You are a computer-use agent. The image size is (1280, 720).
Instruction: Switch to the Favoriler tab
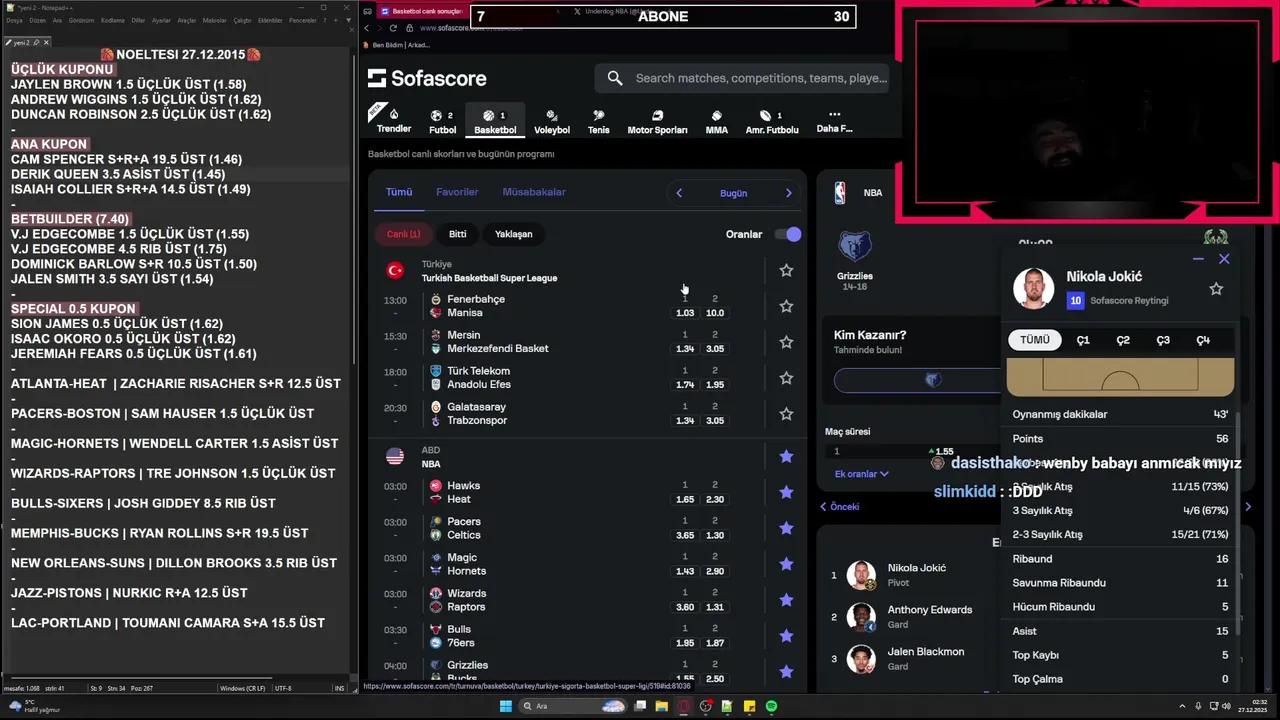point(457,192)
